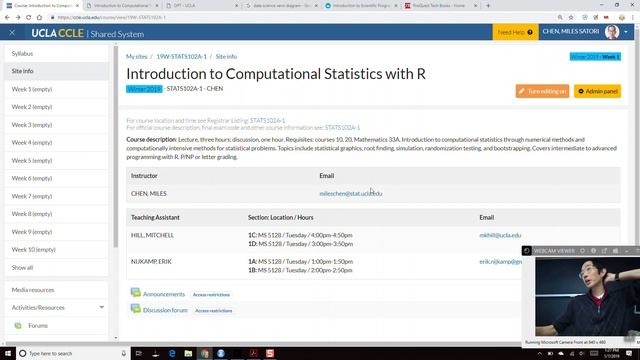Click the taskbar clock and date
The image size is (640, 360).
[612, 353]
